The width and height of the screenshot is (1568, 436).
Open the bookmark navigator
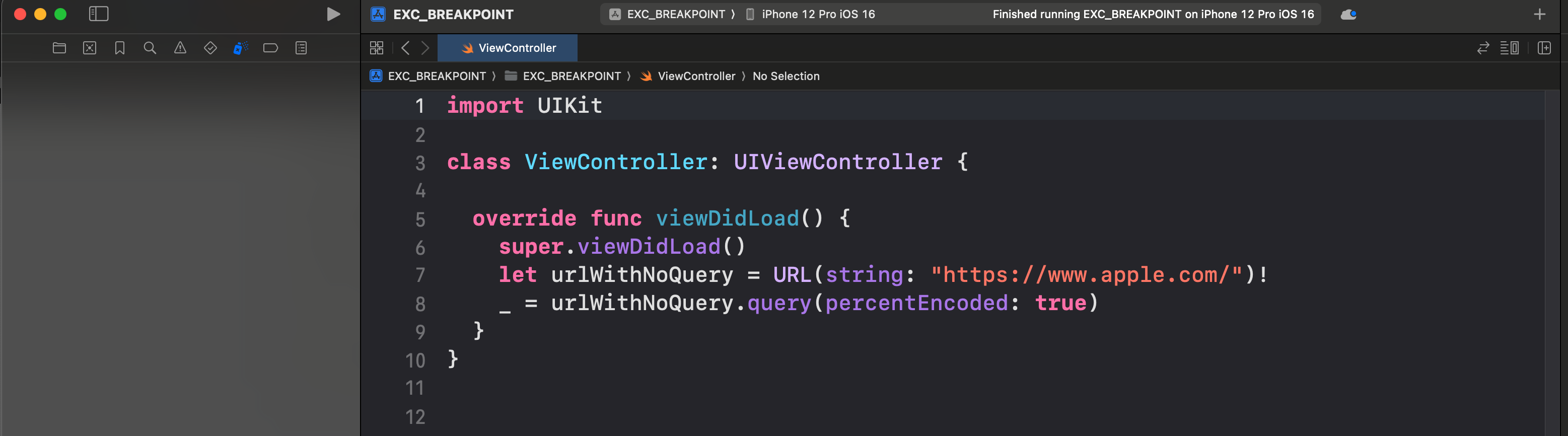coord(120,48)
